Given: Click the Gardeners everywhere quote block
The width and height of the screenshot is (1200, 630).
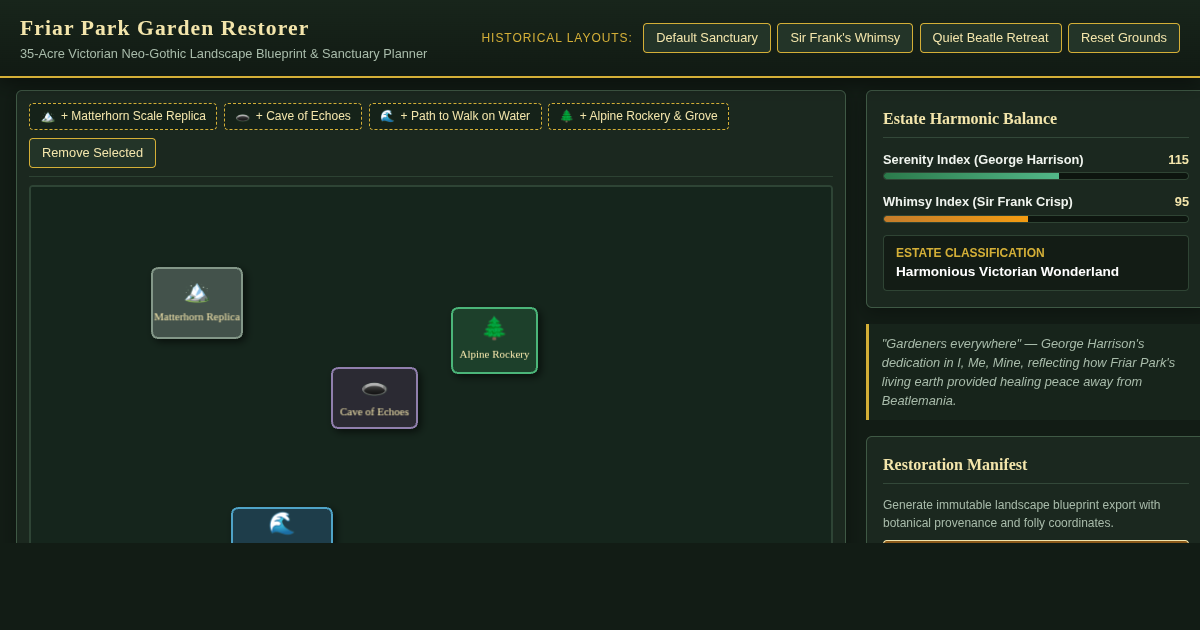Looking at the screenshot, I should point(1034,372).
